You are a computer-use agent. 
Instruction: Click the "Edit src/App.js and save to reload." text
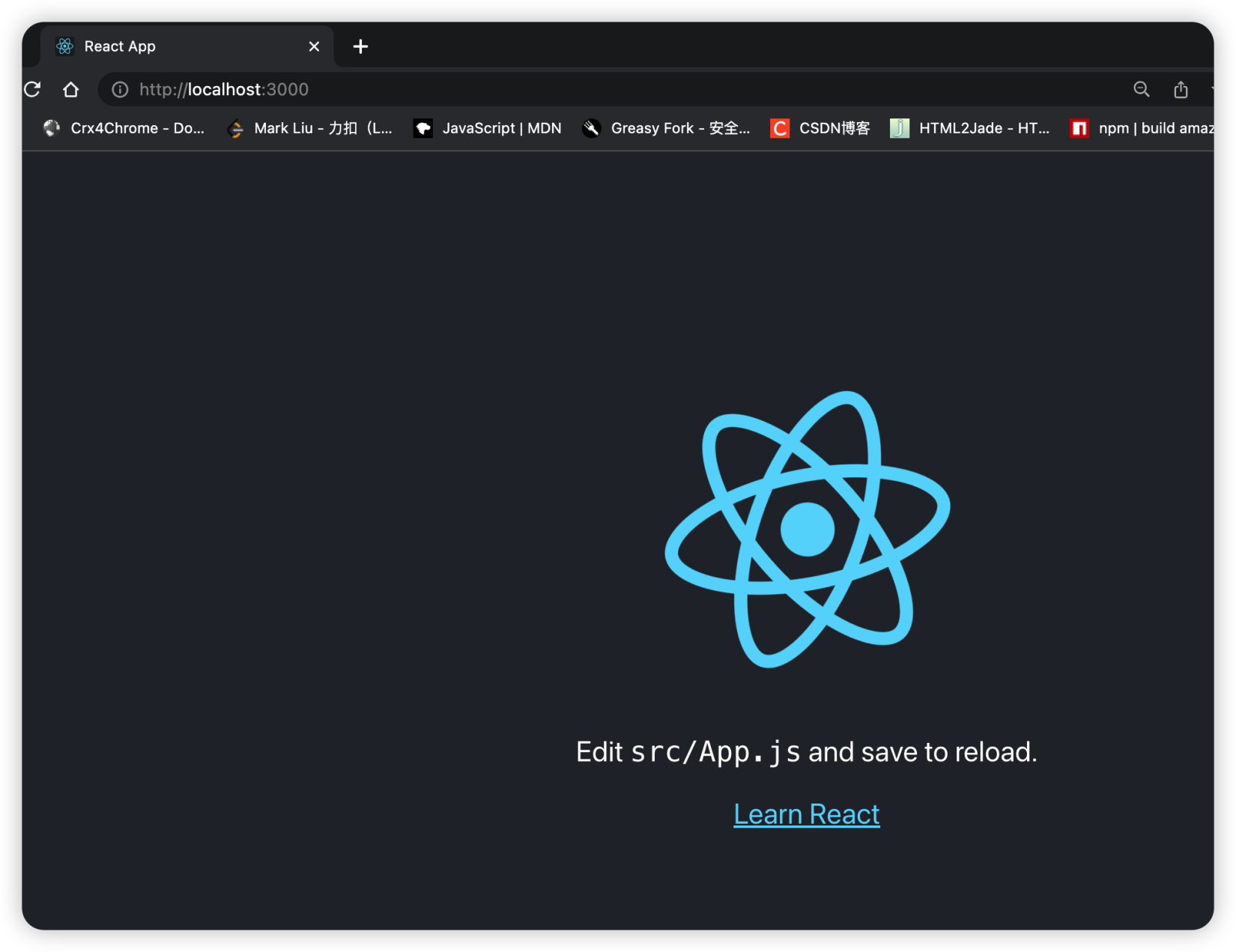click(807, 752)
